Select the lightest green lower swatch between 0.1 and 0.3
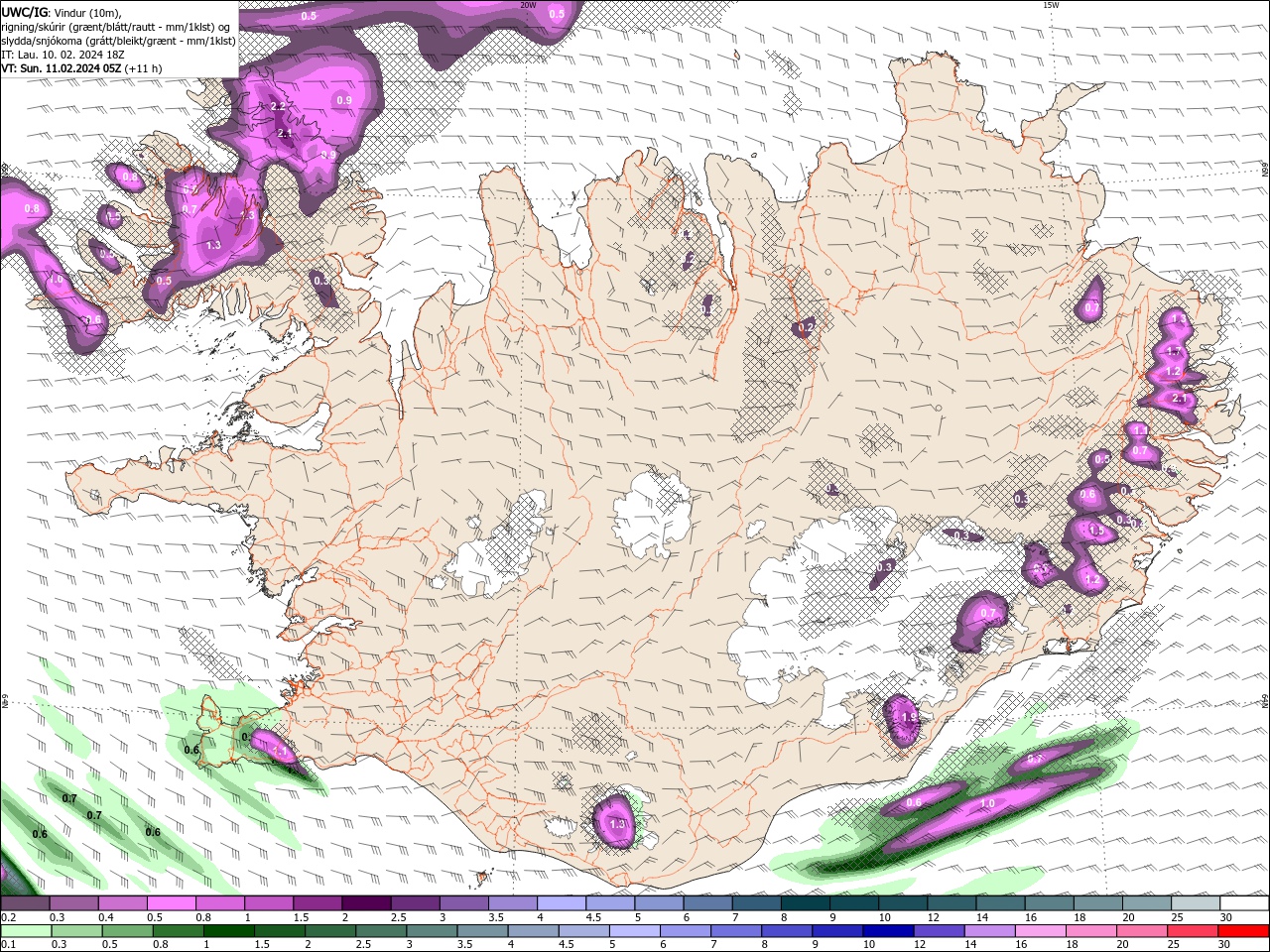 click(26, 931)
